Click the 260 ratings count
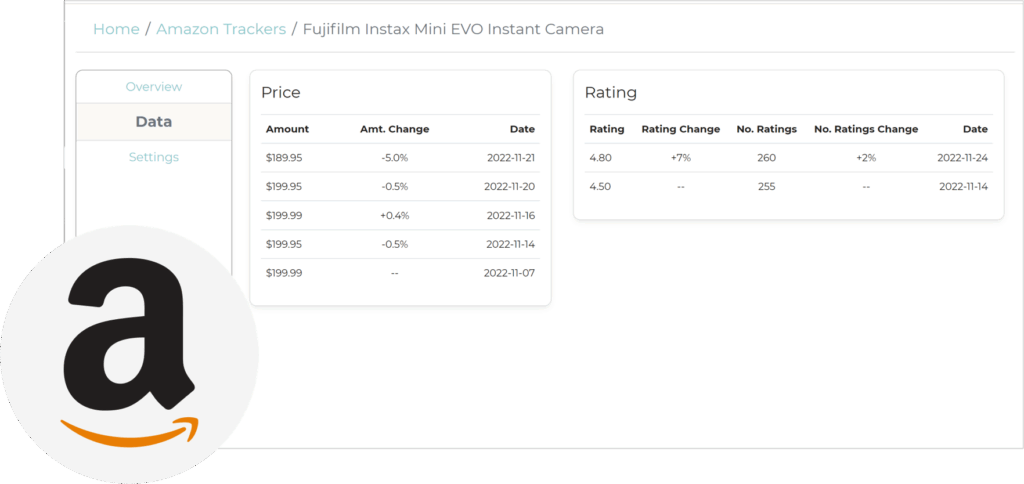The width and height of the screenshot is (1024, 484). (767, 158)
